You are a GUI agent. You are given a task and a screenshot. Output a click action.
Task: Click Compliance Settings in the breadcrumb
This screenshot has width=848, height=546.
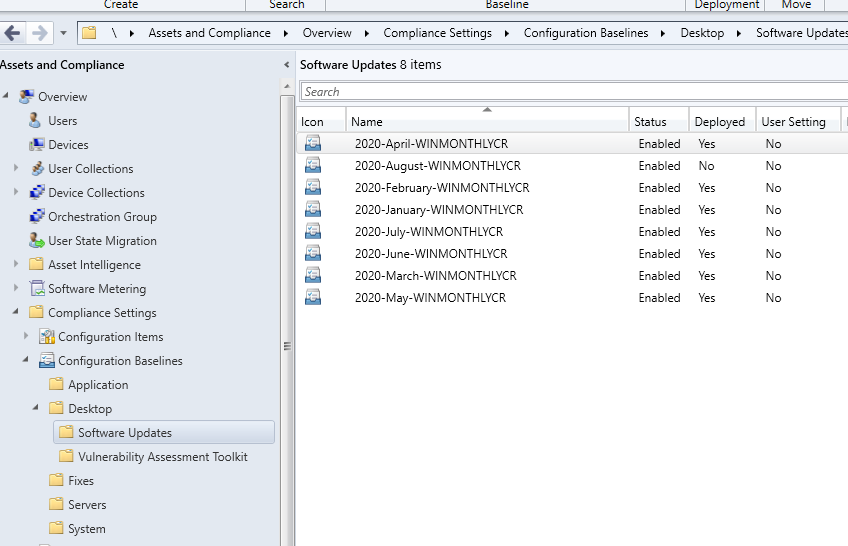(438, 33)
